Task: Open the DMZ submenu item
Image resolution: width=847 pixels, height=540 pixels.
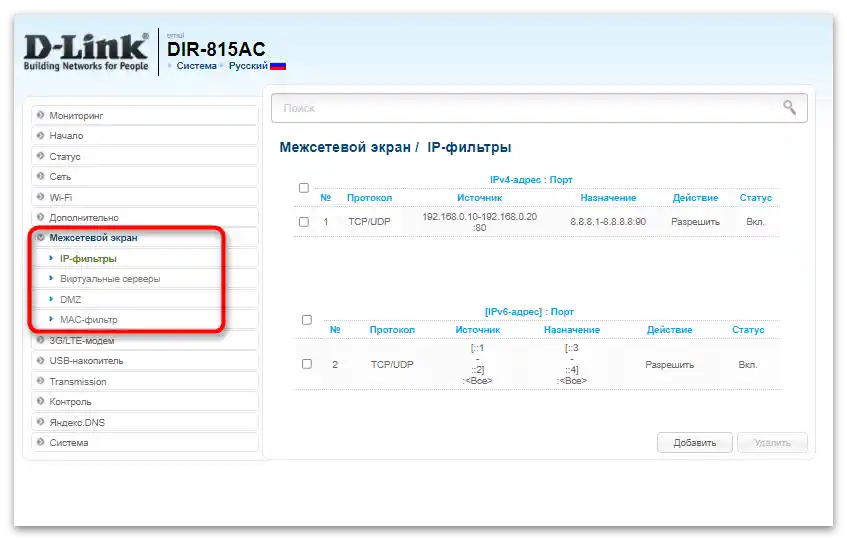Action: click(71, 300)
